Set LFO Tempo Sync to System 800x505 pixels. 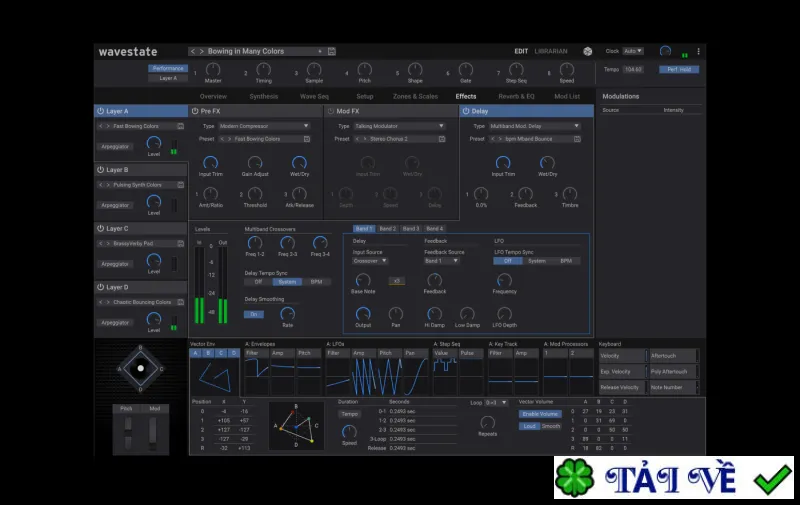pyautogui.click(x=537, y=261)
